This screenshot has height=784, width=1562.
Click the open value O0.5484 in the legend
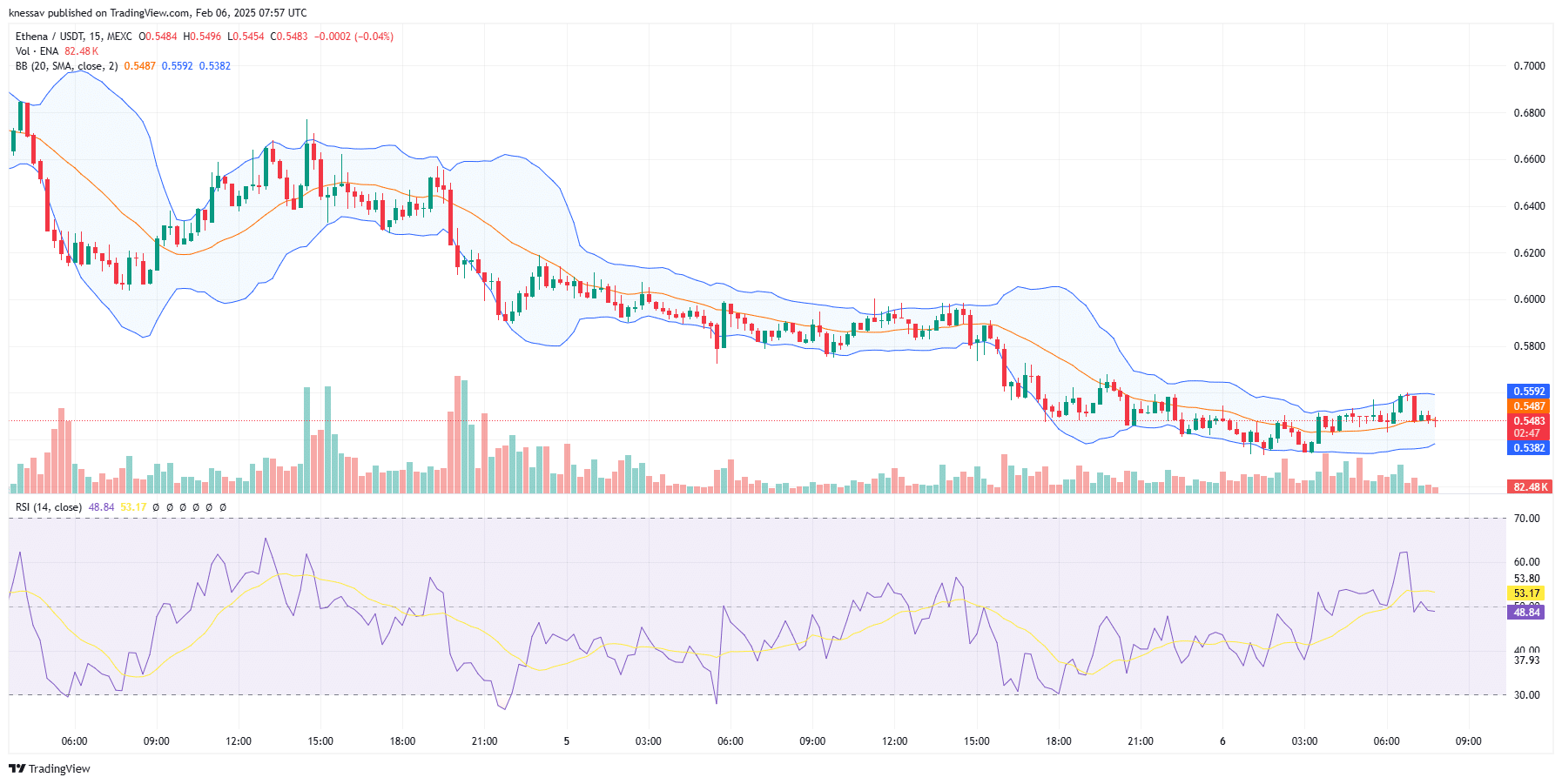pyautogui.click(x=158, y=37)
